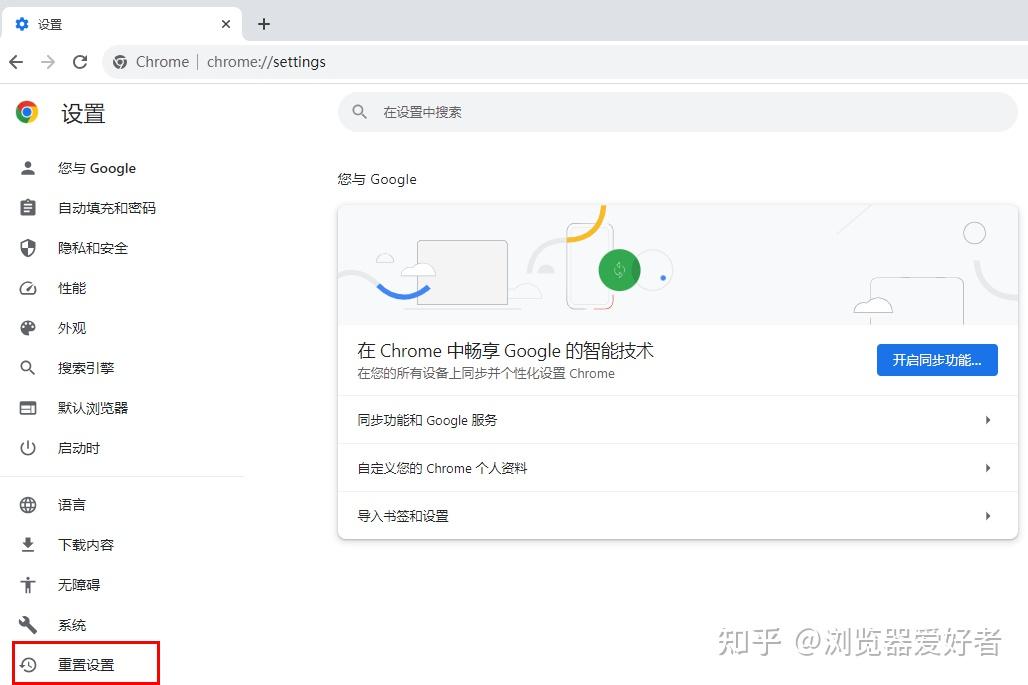1028x685 pixels.
Task: Click the 开启同步功能 button
Action: [937, 360]
